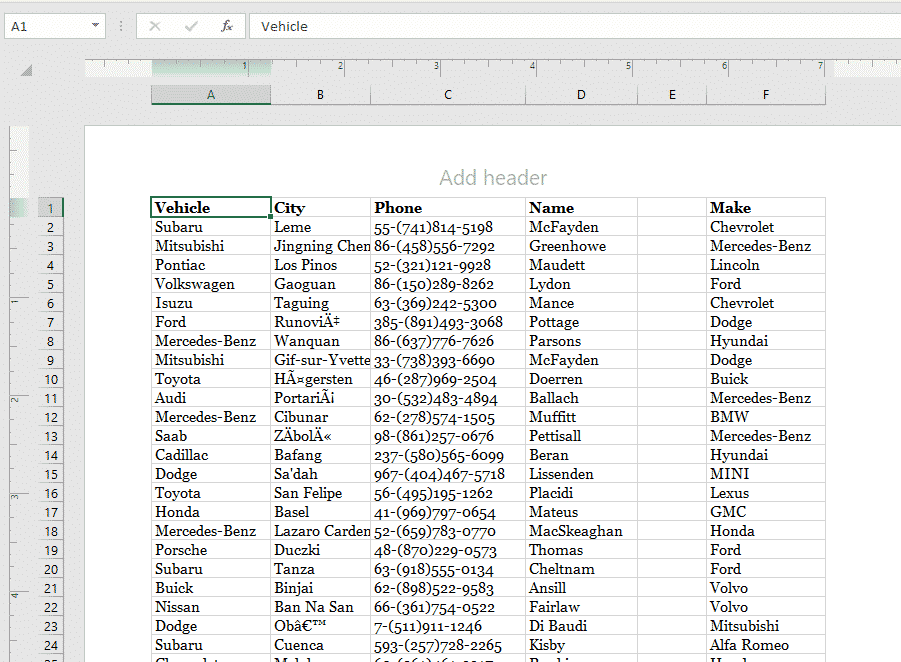Viewport: 901px width, 662px height.
Task: Select the Pettisall name cell
Action: [x=582, y=436]
